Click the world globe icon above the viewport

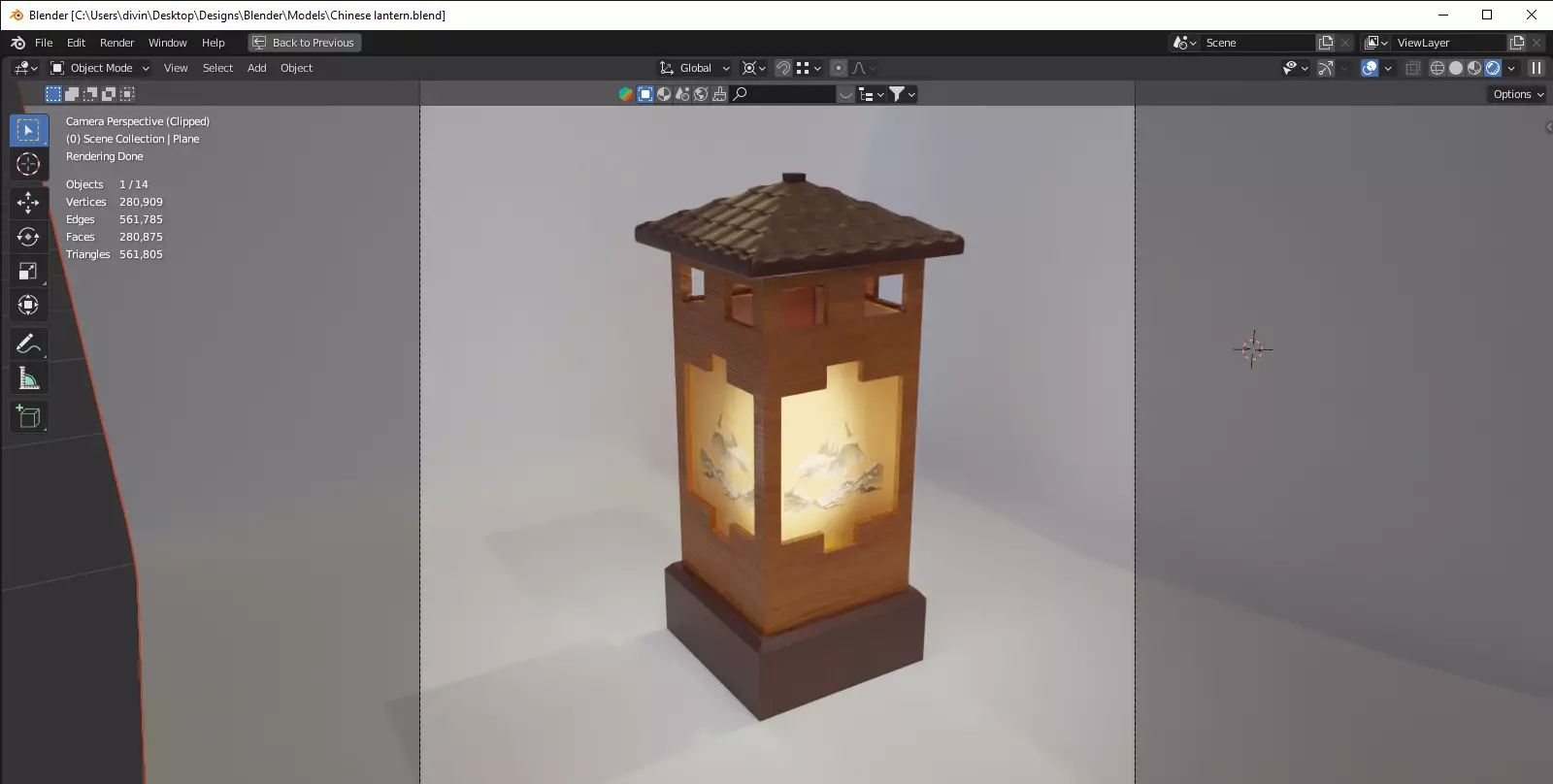pyautogui.click(x=701, y=94)
